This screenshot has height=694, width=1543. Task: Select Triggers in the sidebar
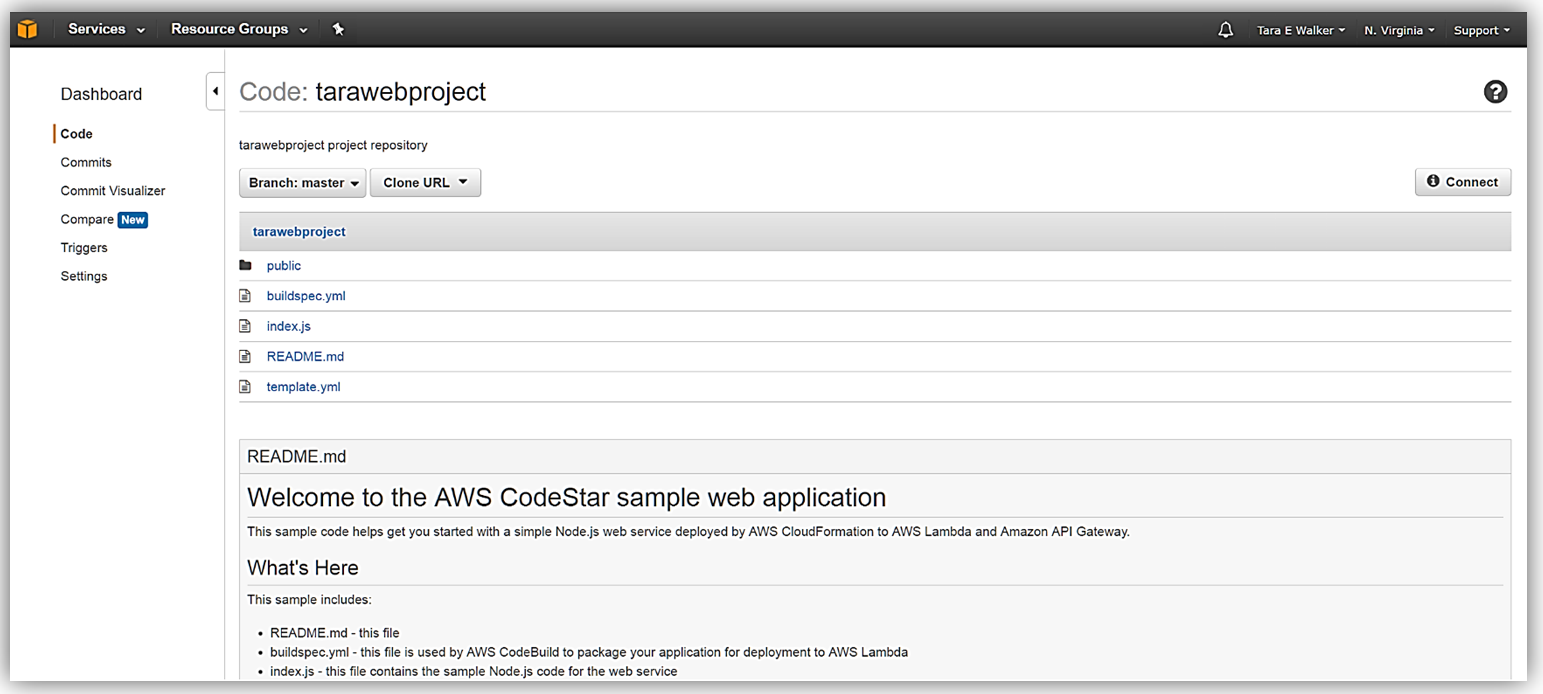point(84,248)
